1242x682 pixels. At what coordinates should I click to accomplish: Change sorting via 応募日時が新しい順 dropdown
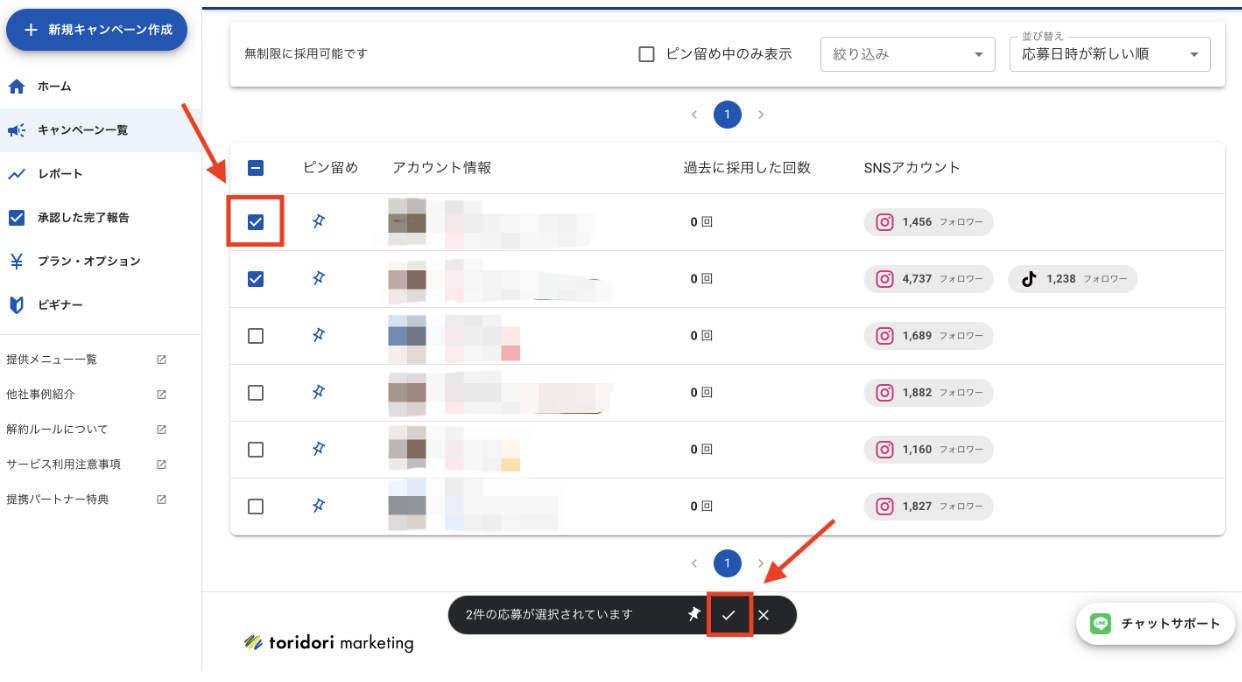coord(1108,58)
